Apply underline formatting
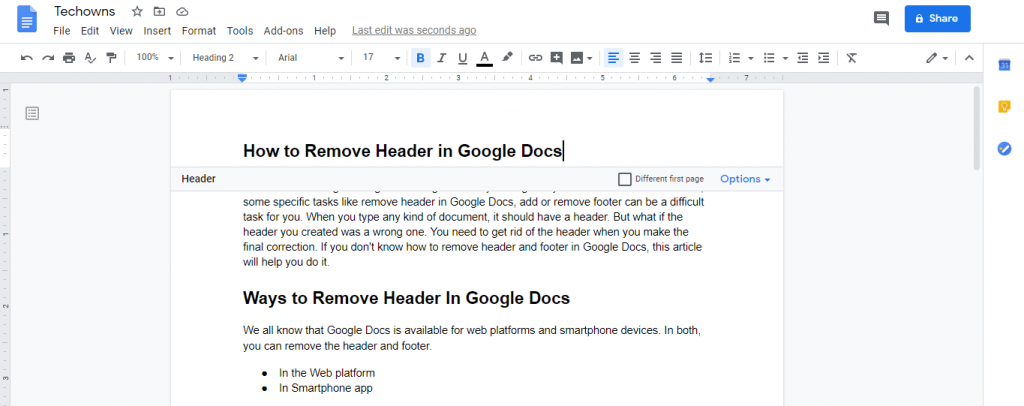 [x=462, y=58]
